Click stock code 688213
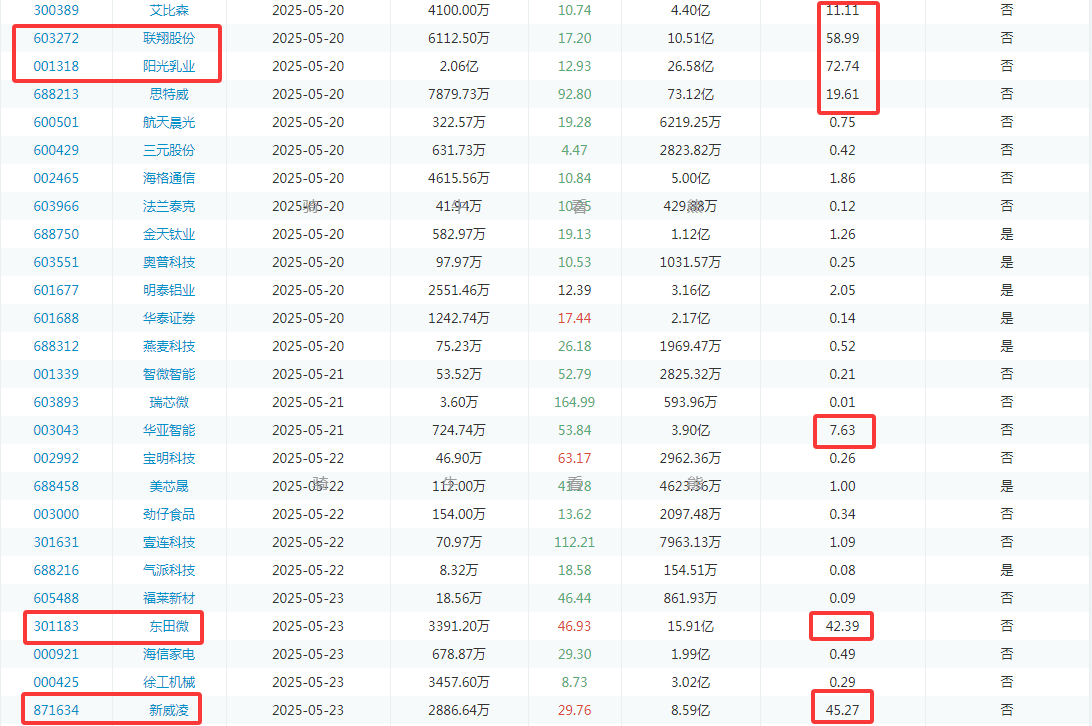1092x726 pixels. [x=56, y=94]
